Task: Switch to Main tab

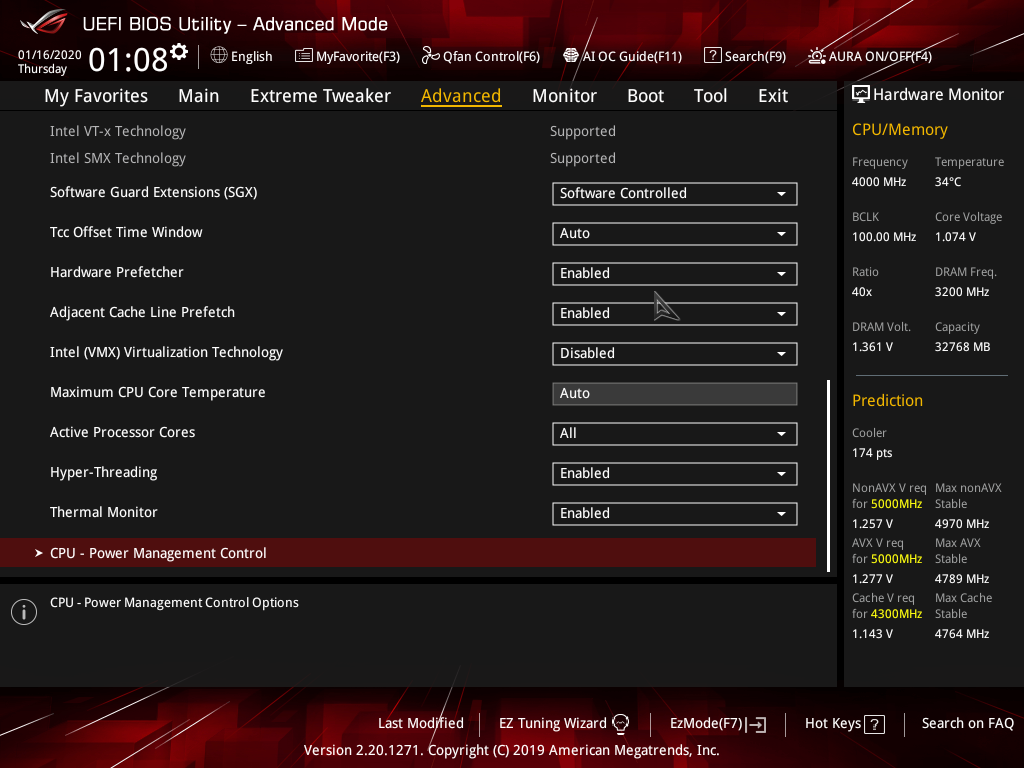Action: (x=199, y=96)
